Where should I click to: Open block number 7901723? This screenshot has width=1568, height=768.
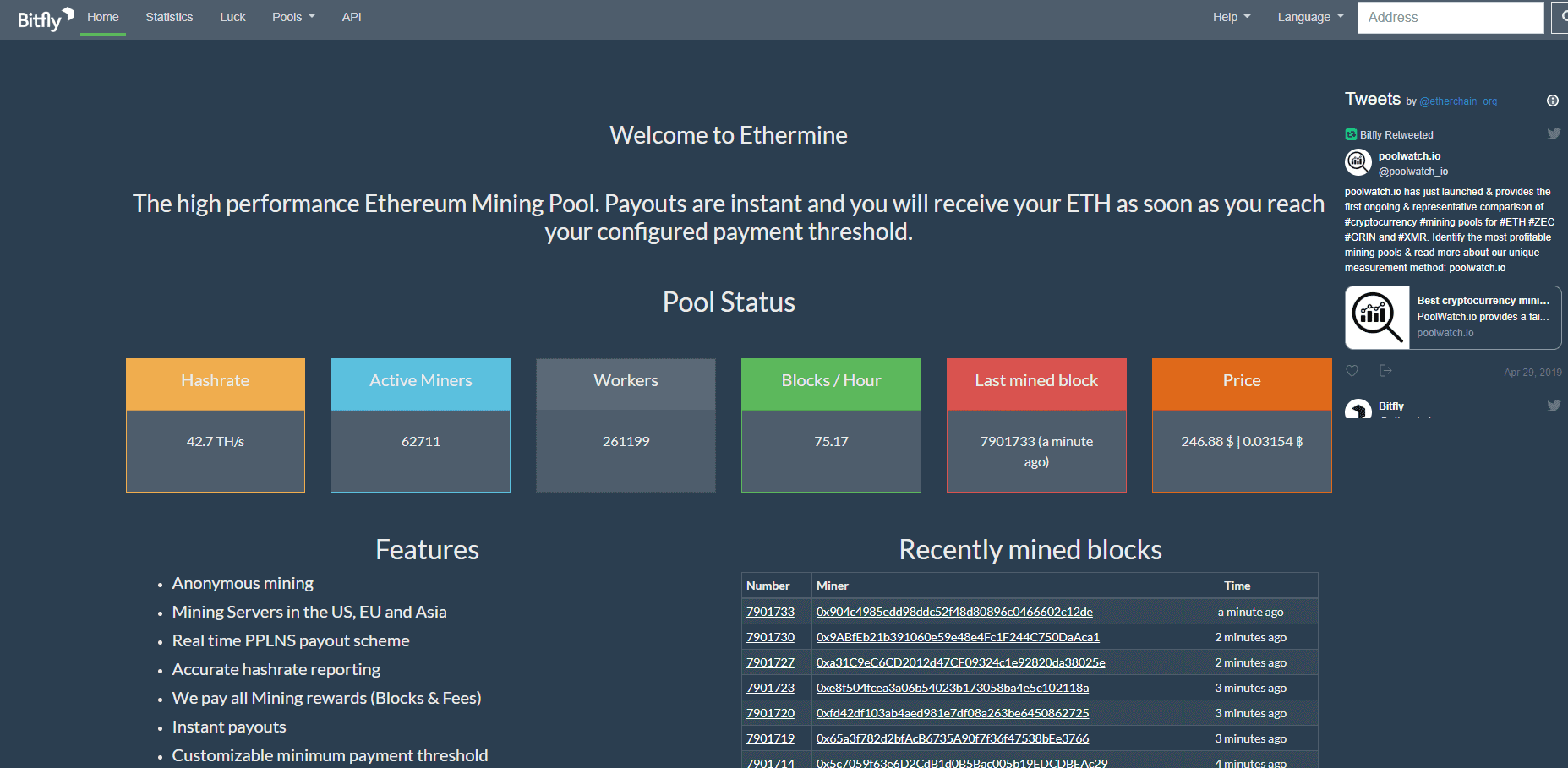(x=770, y=688)
